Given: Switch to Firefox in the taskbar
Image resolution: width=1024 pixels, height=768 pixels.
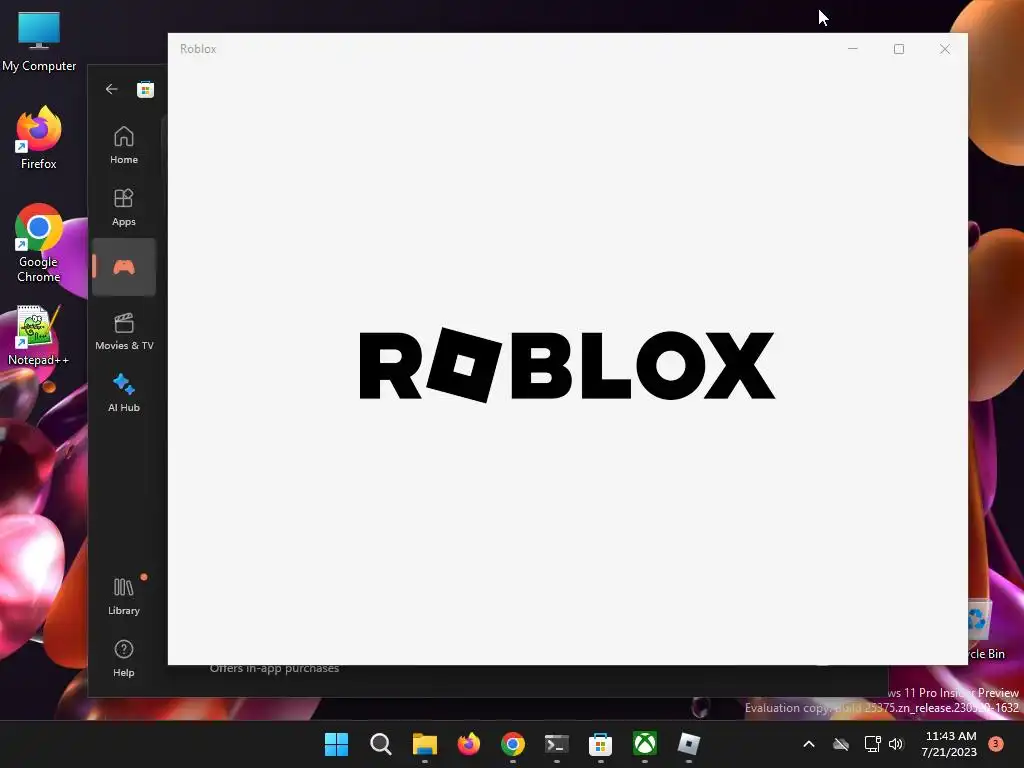Looking at the screenshot, I should [468, 744].
